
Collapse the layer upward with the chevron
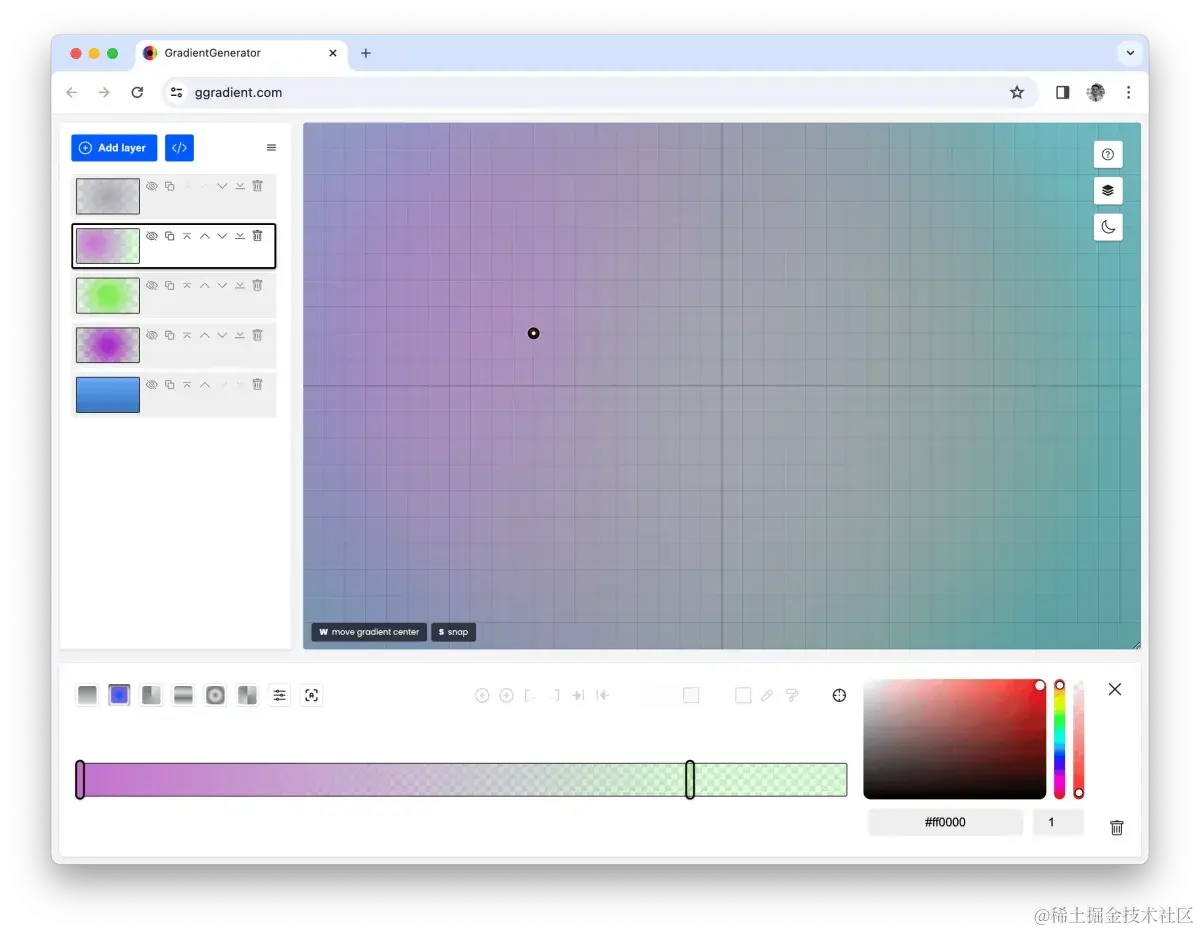tap(204, 236)
